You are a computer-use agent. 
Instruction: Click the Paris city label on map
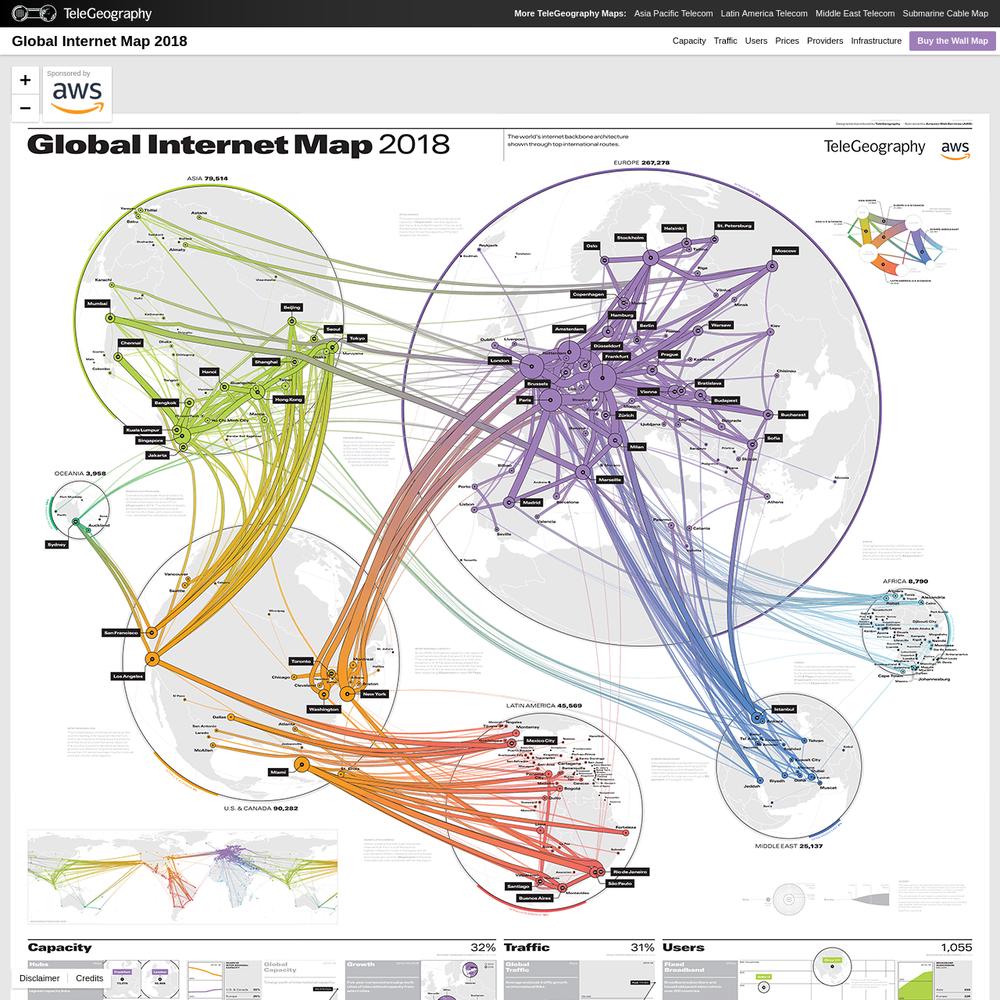[525, 400]
